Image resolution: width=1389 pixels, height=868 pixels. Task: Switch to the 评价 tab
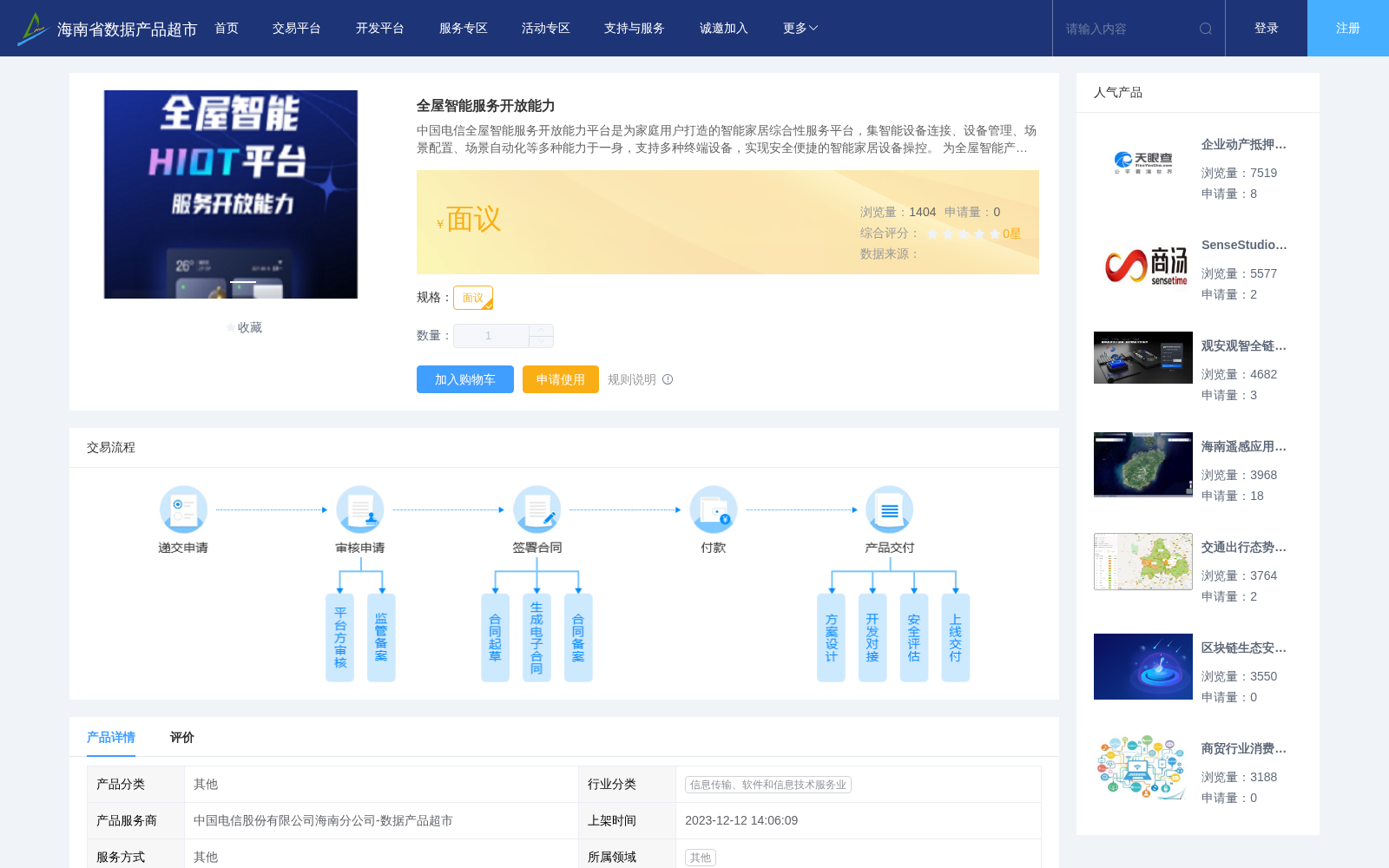tap(182, 737)
